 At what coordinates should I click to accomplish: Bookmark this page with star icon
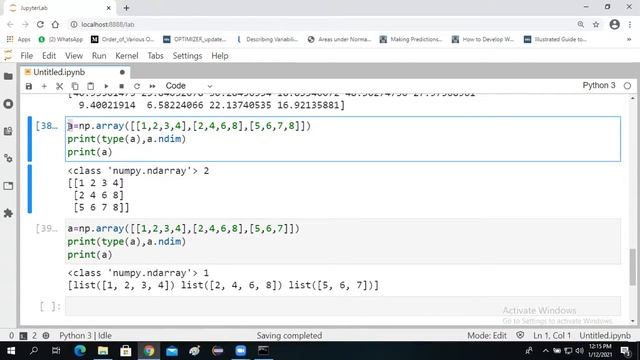pyautogui.click(x=596, y=24)
